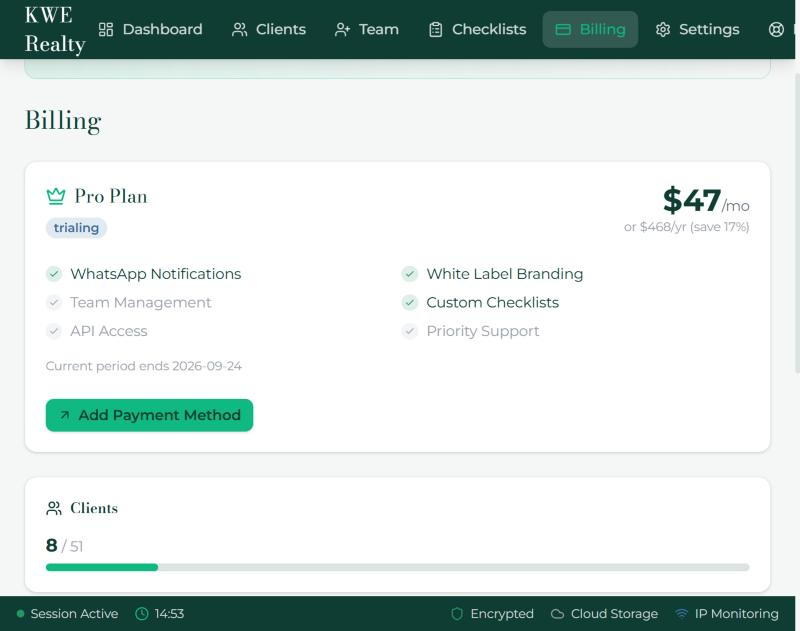This screenshot has height=631, width=800.
Task: Click the API Access check icon
Action: coord(54,331)
